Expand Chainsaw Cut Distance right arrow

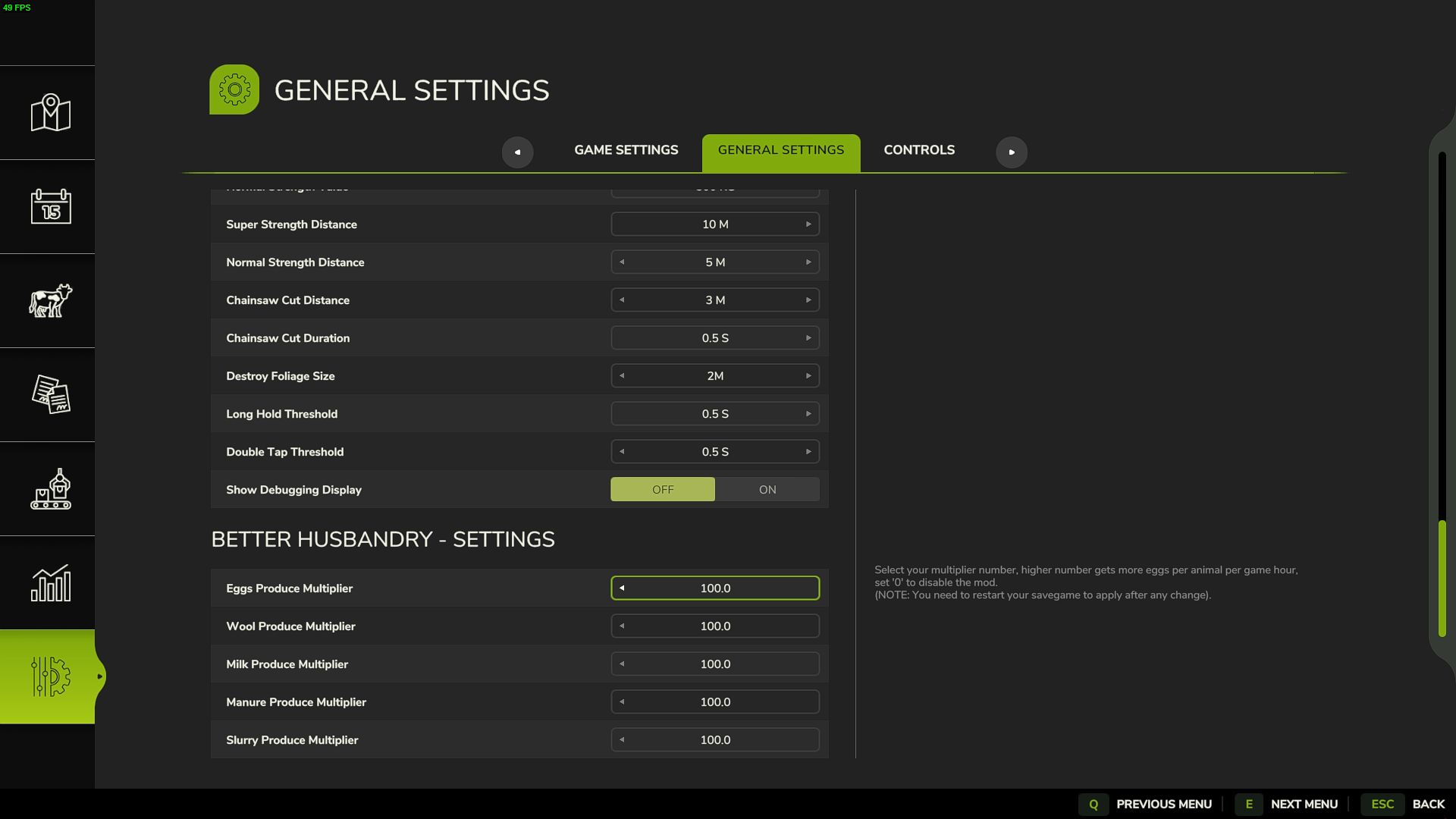point(808,300)
